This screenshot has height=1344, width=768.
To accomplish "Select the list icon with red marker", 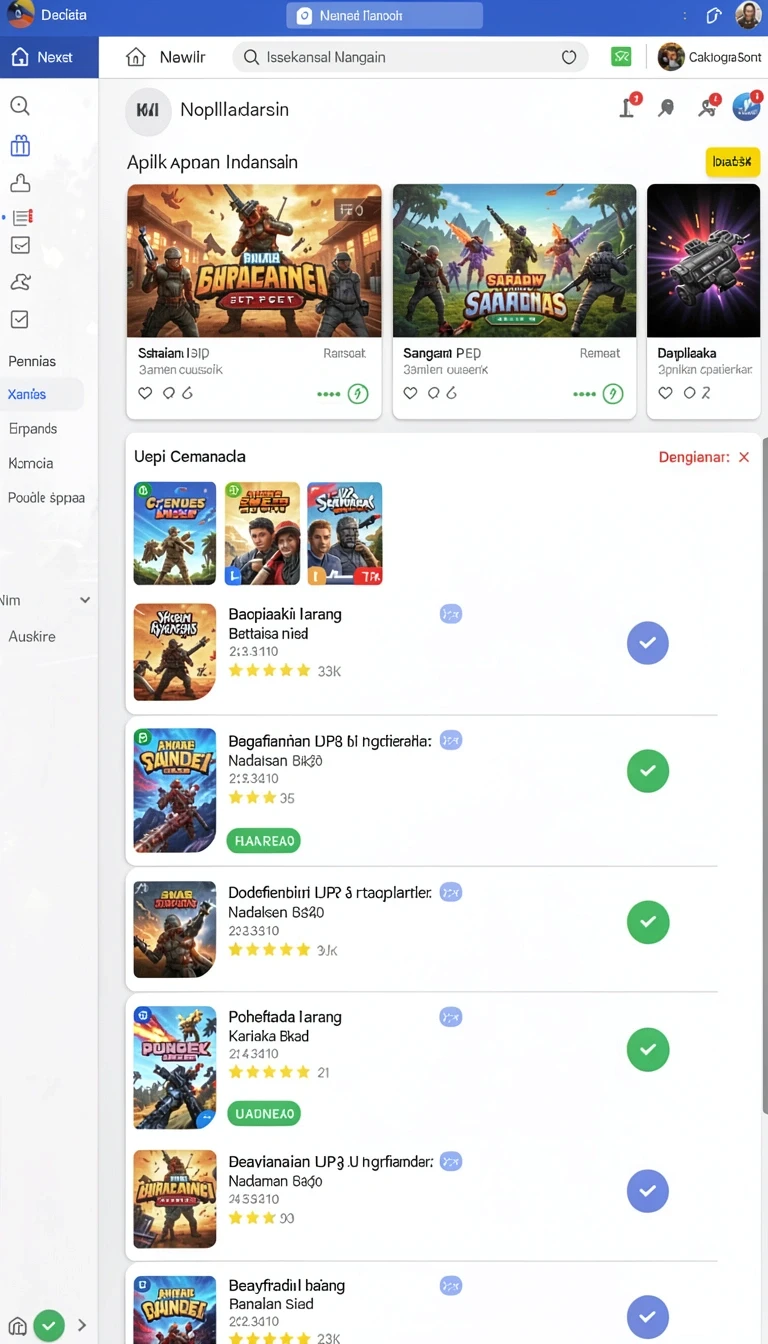I will click(x=22, y=217).
